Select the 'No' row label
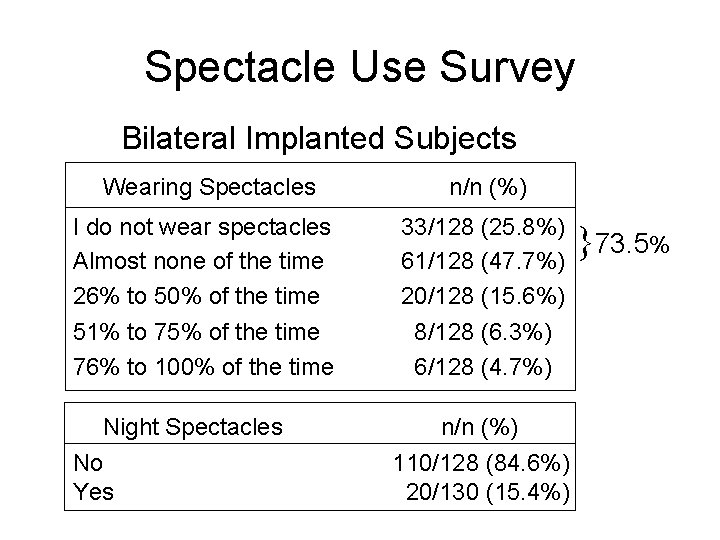720x540 pixels. [x=88, y=463]
